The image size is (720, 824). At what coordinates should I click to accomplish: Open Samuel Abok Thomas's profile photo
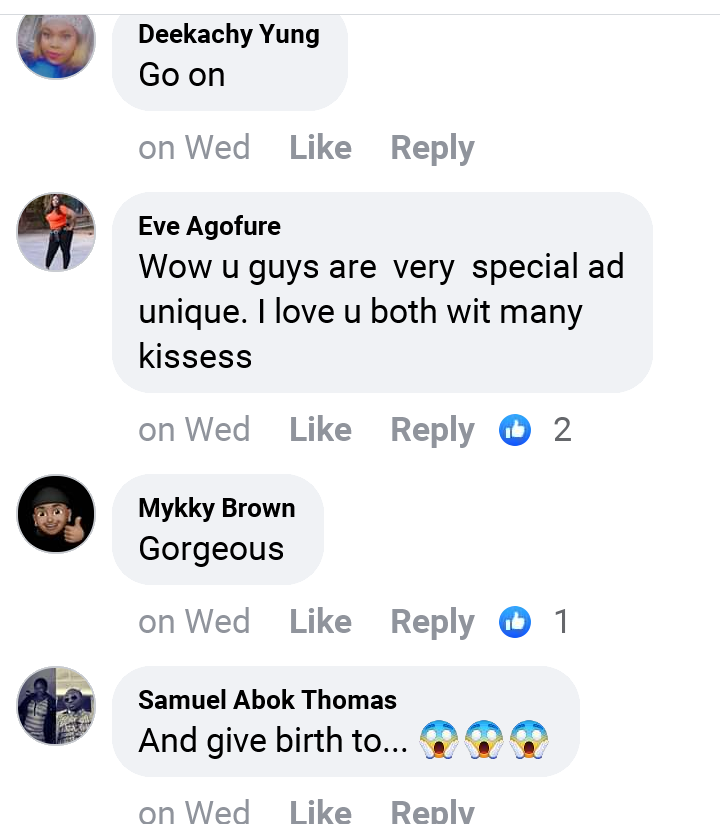click(56, 706)
